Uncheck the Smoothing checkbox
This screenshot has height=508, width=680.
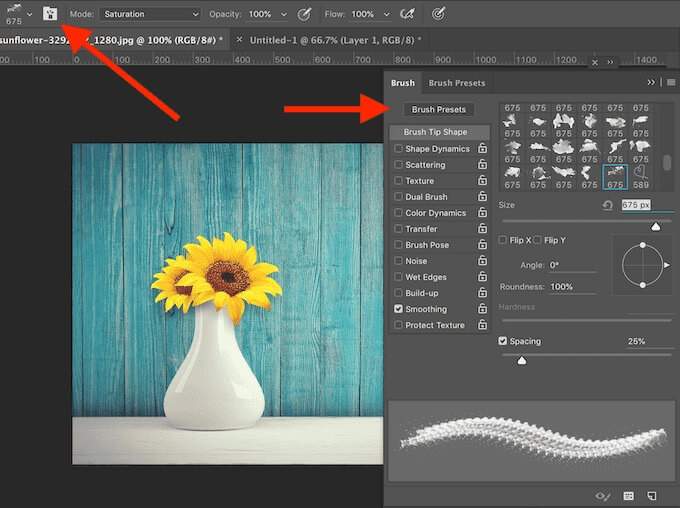pos(399,309)
